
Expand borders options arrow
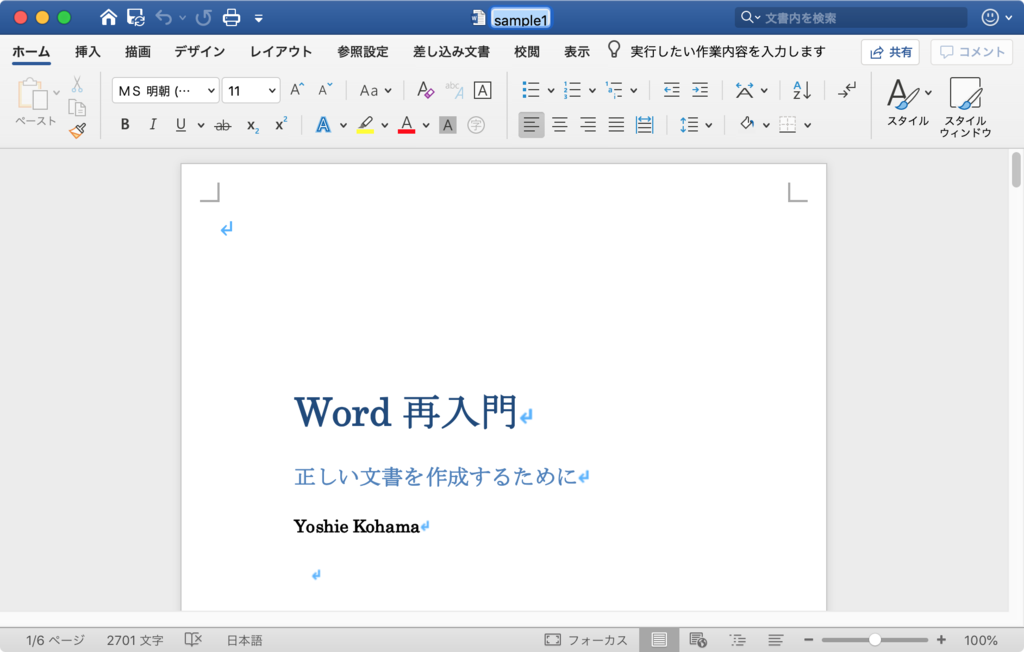808,125
